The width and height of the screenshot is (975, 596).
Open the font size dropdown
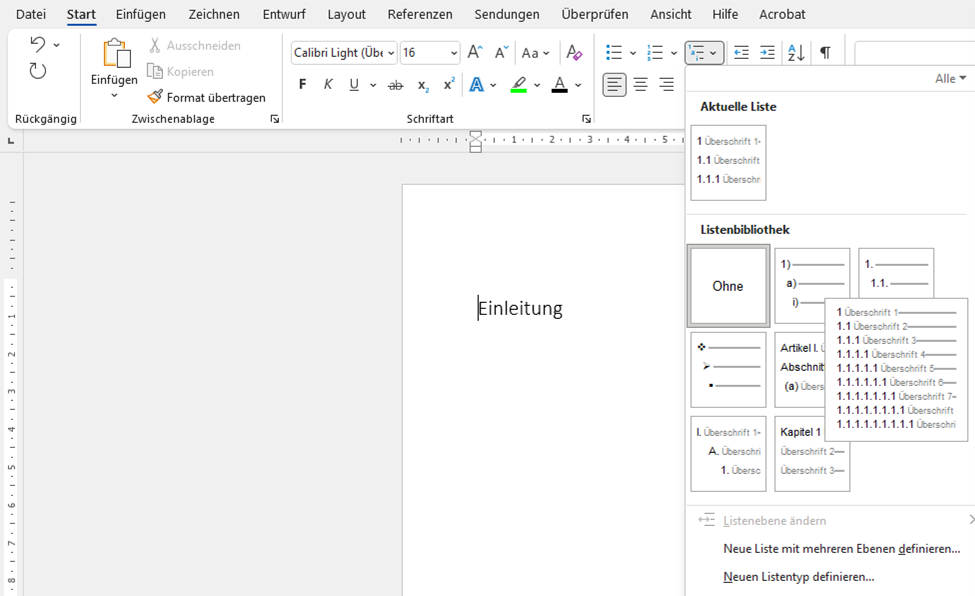[454, 53]
